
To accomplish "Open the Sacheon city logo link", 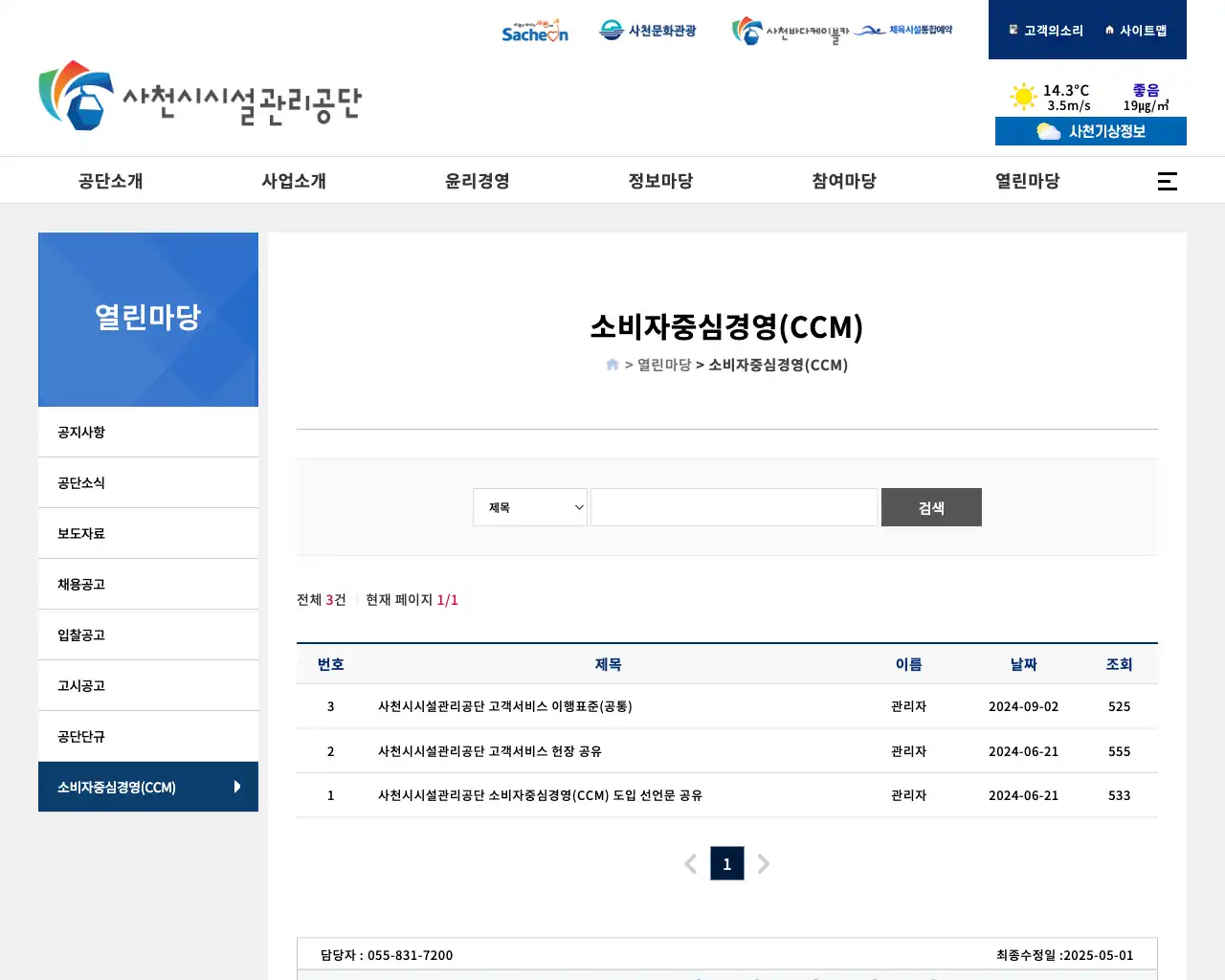I will click(535, 31).
